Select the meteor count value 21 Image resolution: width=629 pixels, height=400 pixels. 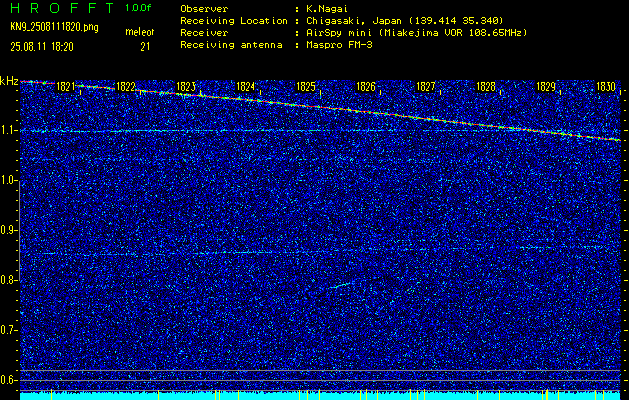tap(145, 47)
